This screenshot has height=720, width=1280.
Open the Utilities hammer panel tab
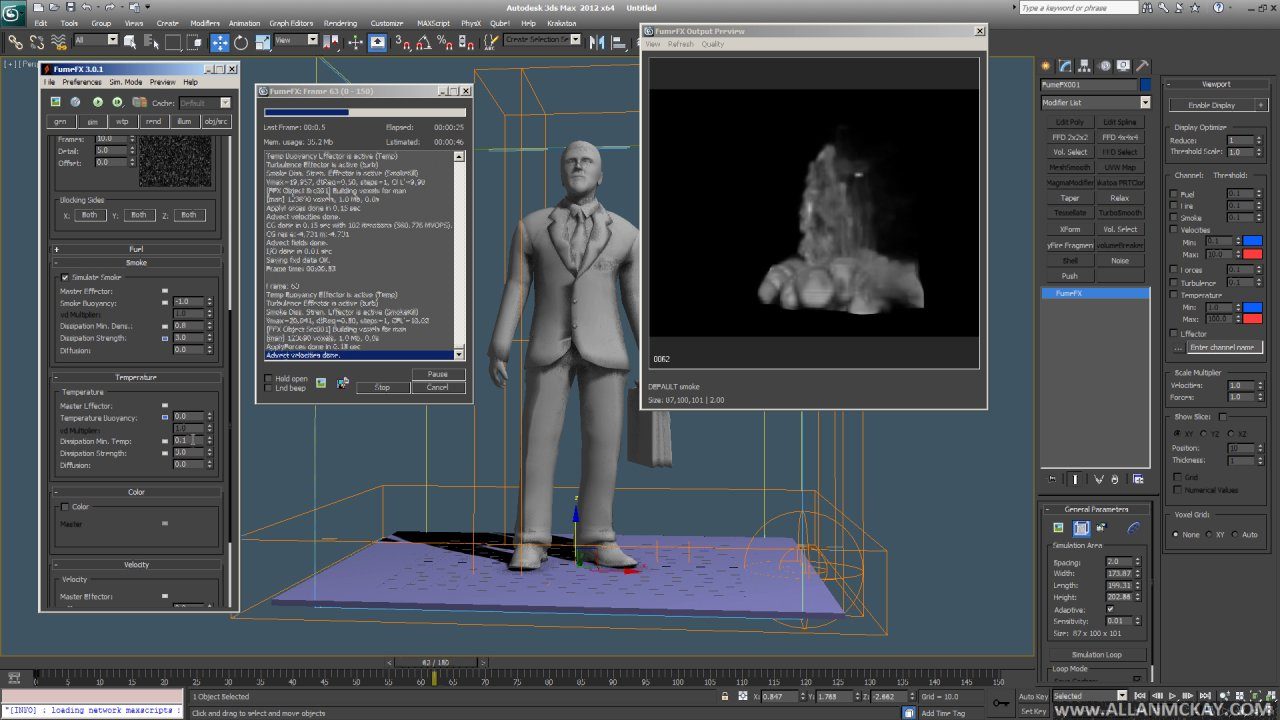(x=1143, y=66)
